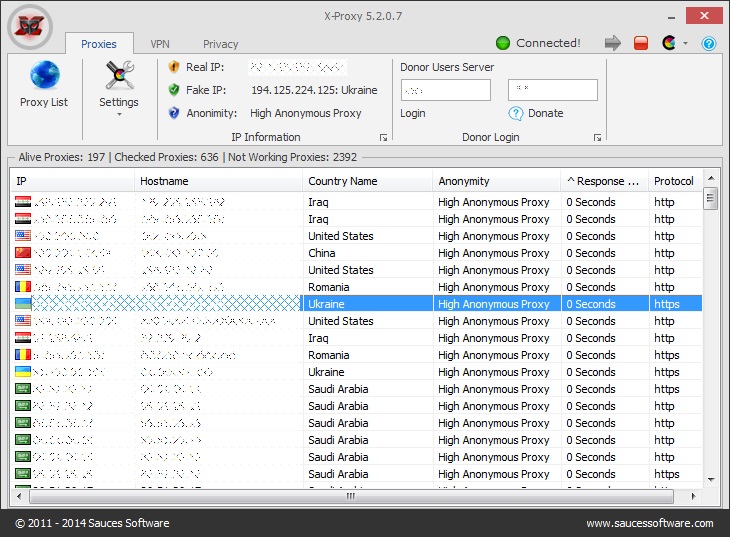730x537 pixels.
Task: Click the gray forward arrow icon
Action: point(612,43)
